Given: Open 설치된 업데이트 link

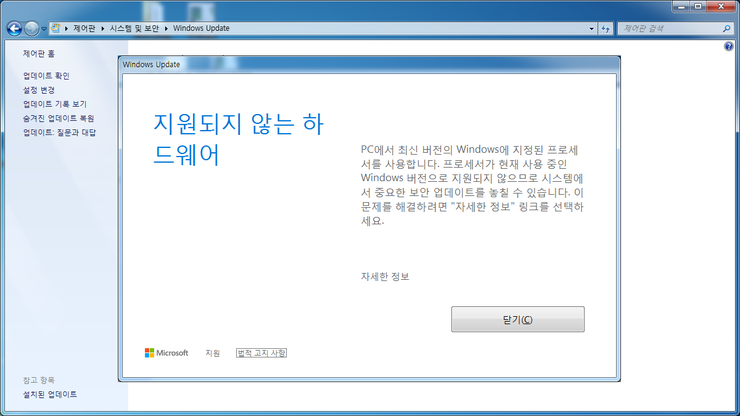Looking at the screenshot, I should [x=50, y=394].
